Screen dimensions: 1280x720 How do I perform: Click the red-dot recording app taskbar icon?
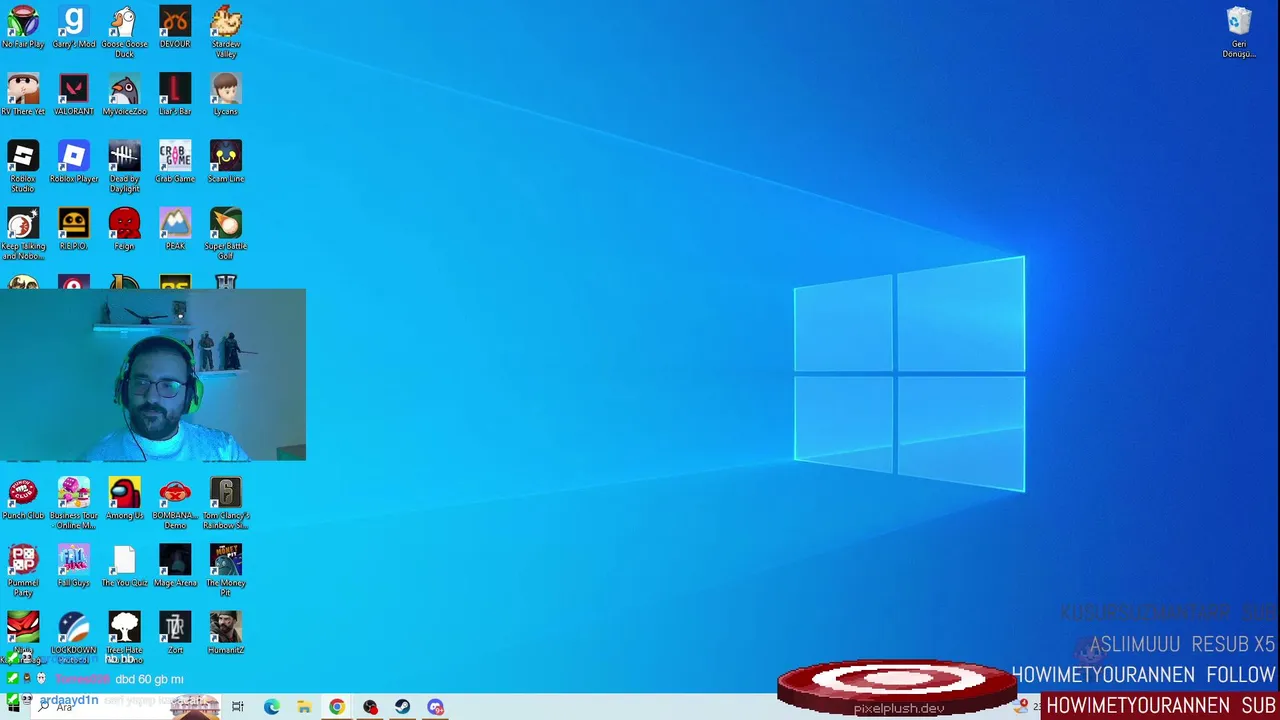click(x=370, y=707)
